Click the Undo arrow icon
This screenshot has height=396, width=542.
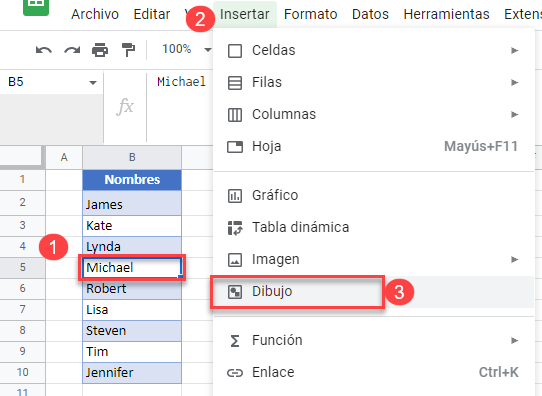[44, 50]
